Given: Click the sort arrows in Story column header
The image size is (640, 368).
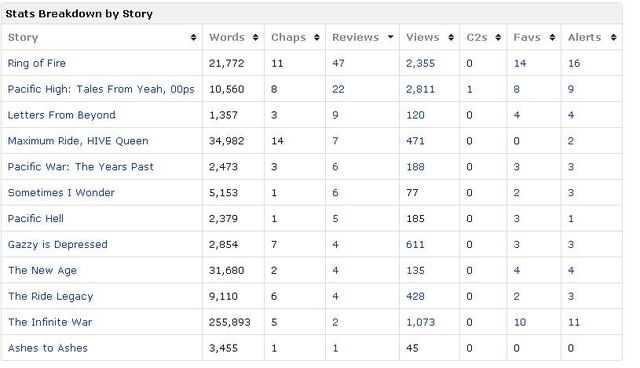Looking at the screenshot, I should pos(193,38).
